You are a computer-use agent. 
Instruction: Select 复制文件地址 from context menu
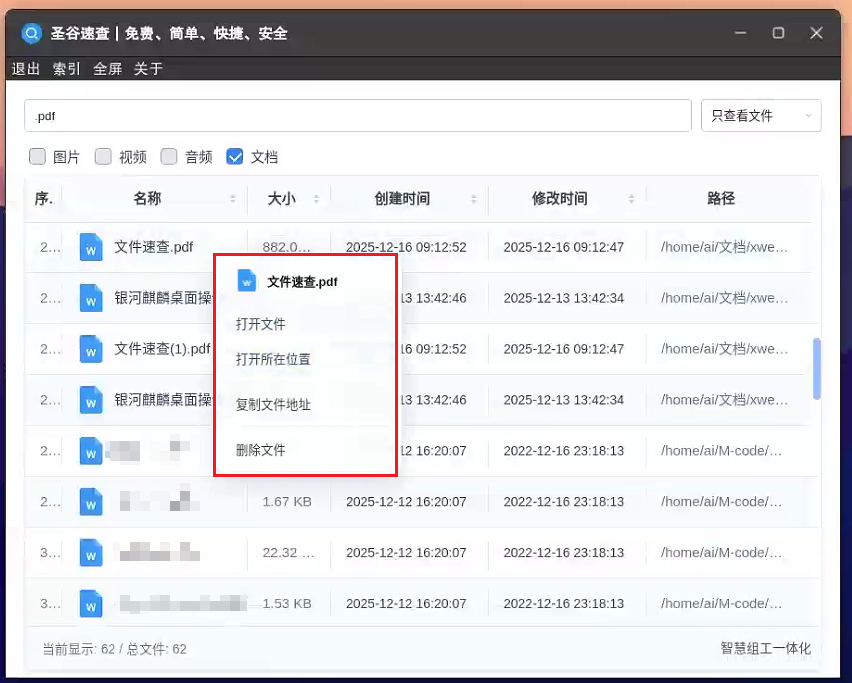click(273, 405)
